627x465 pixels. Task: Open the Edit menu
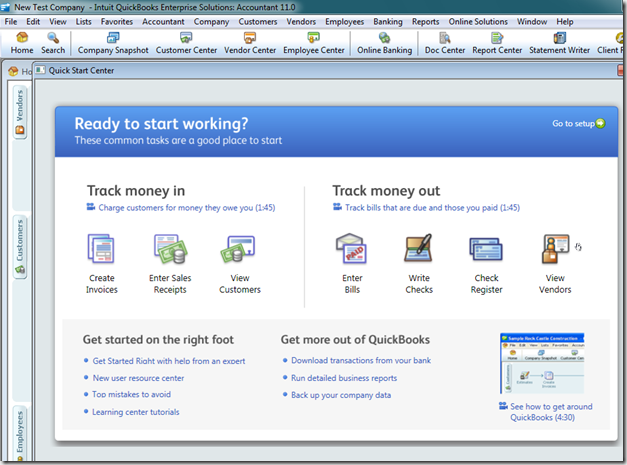33,22
